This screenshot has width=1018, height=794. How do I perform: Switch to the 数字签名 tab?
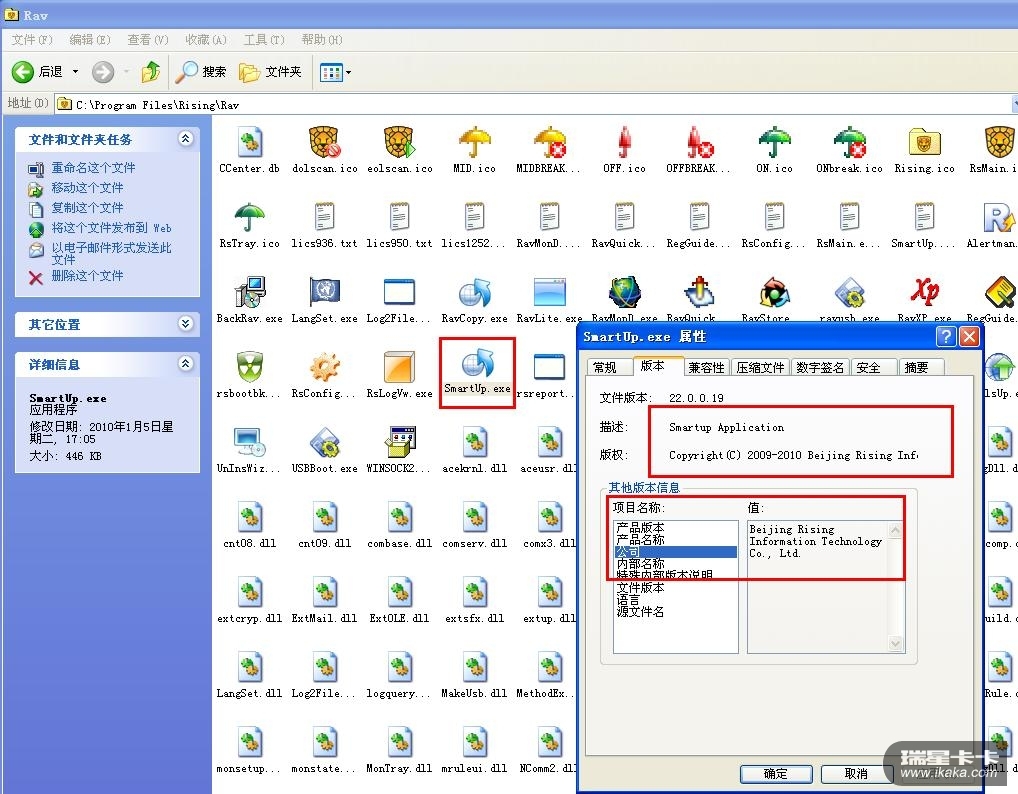(819, 367)
